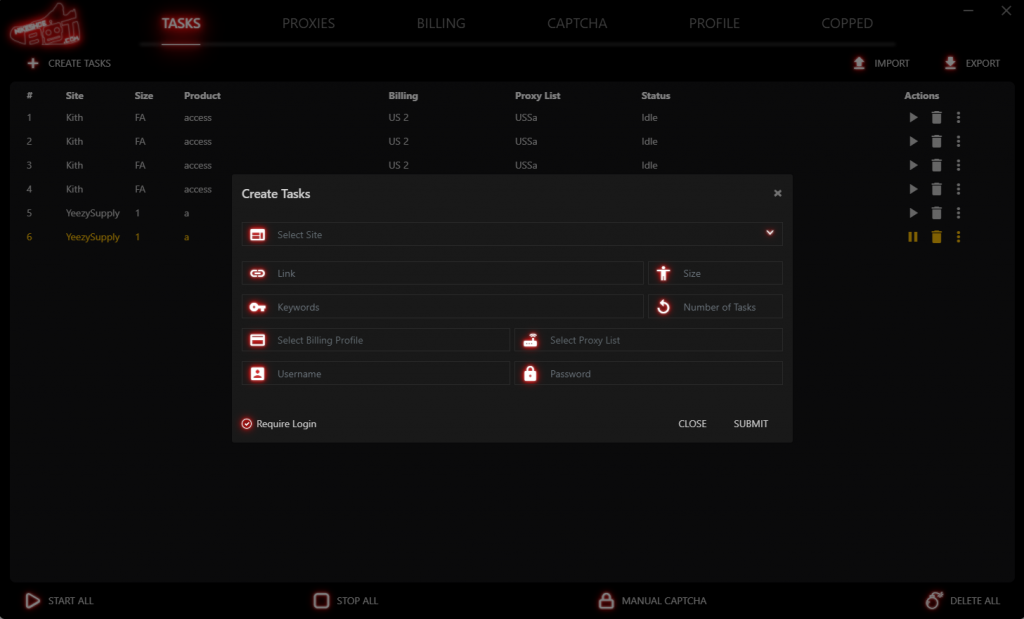Open the Select Billing Profile dropdown

(x=376, y=340)
